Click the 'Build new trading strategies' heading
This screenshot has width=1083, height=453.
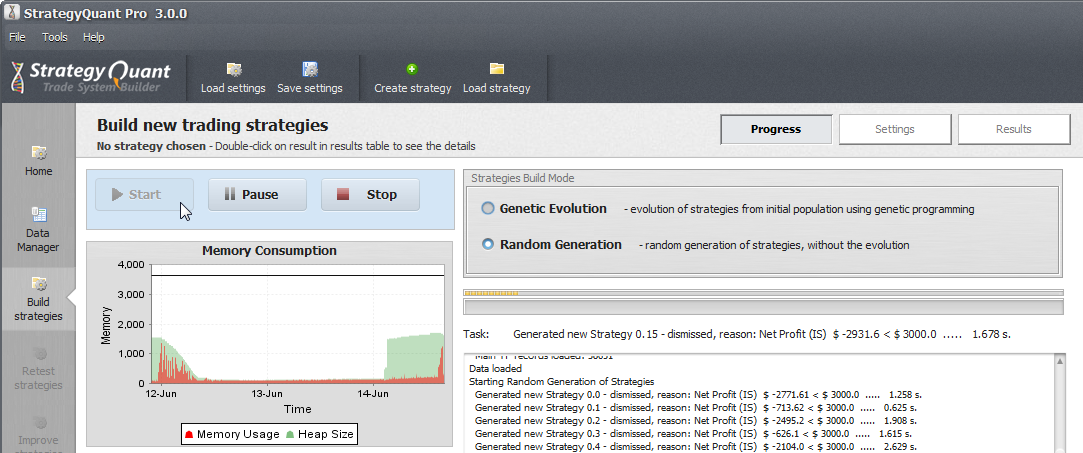pos(213,126)
